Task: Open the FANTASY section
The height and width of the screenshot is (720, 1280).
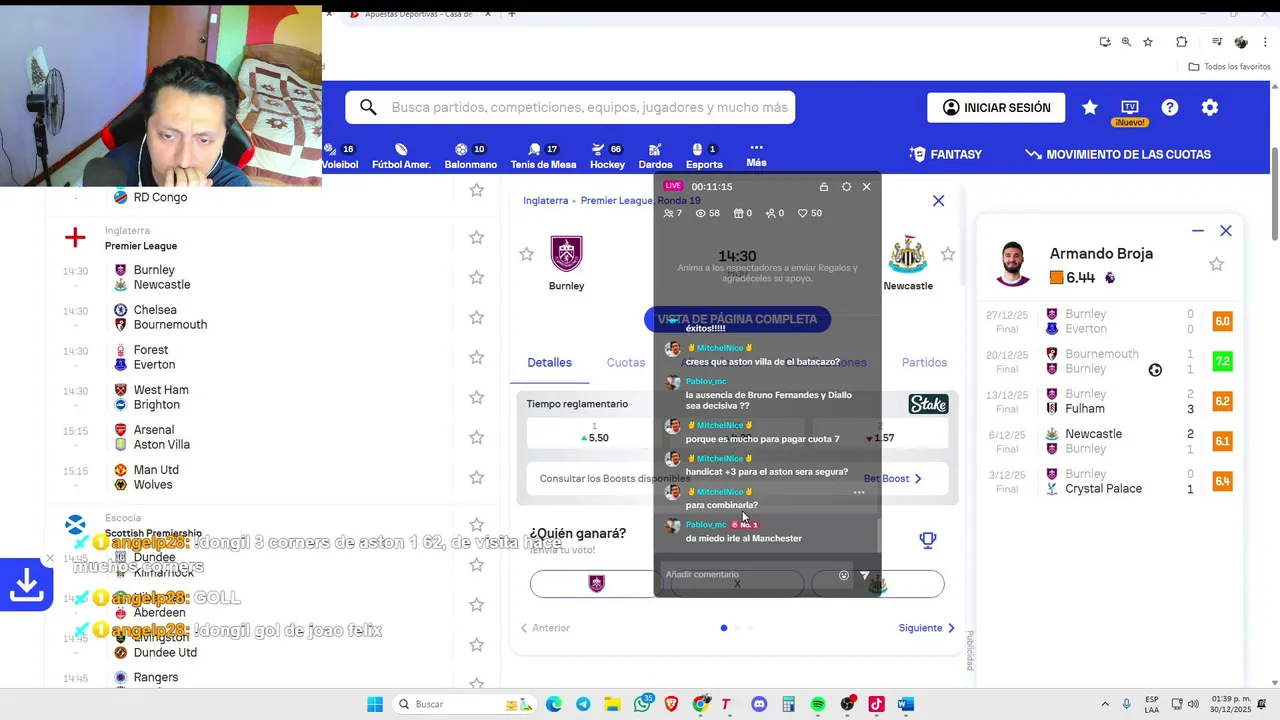Action: pyautogui.click(x=946, y=154)
